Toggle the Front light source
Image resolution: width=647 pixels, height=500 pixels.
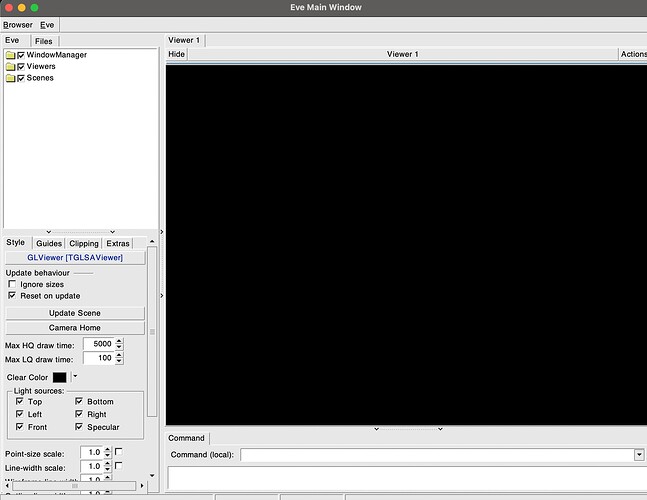tap(19, 427)
